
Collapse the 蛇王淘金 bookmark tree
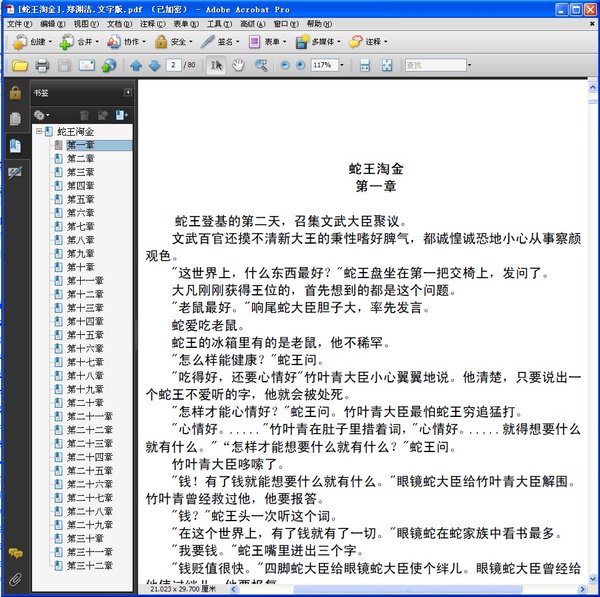point(39,131)
